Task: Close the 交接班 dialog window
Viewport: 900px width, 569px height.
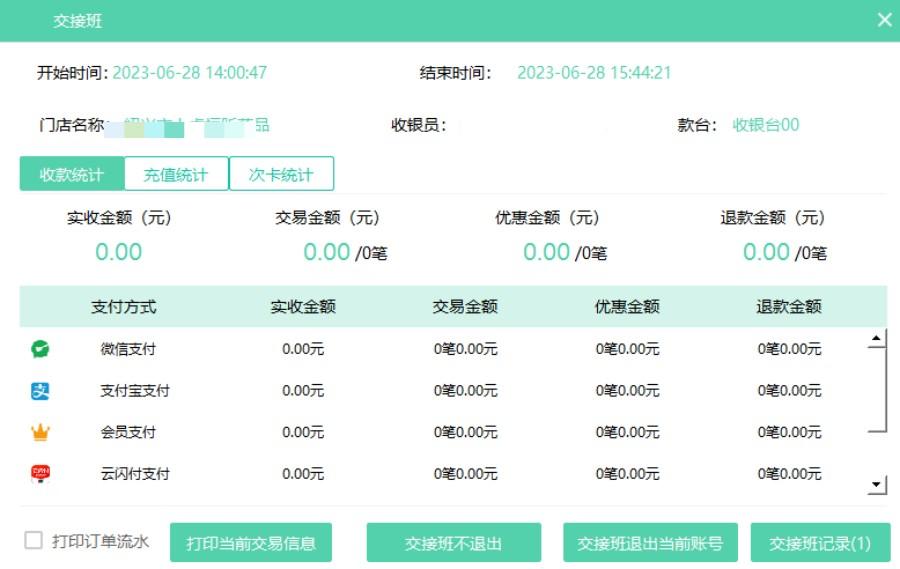Action: click(884, 20)
